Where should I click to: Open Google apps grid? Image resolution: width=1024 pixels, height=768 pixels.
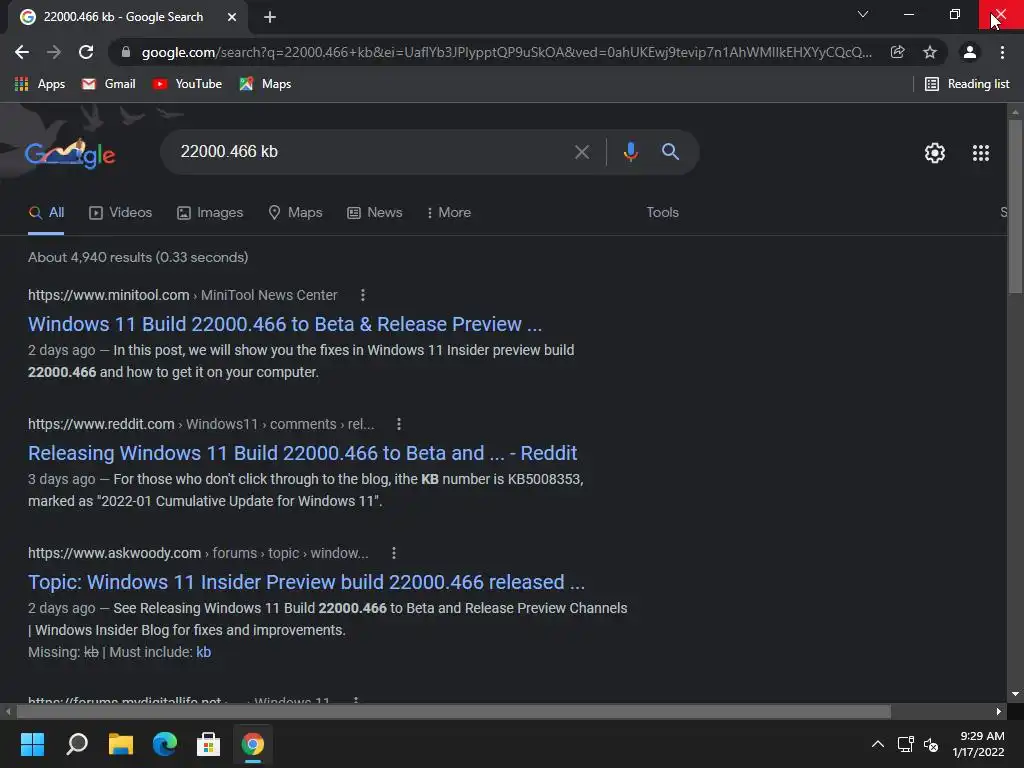[981, 153]
